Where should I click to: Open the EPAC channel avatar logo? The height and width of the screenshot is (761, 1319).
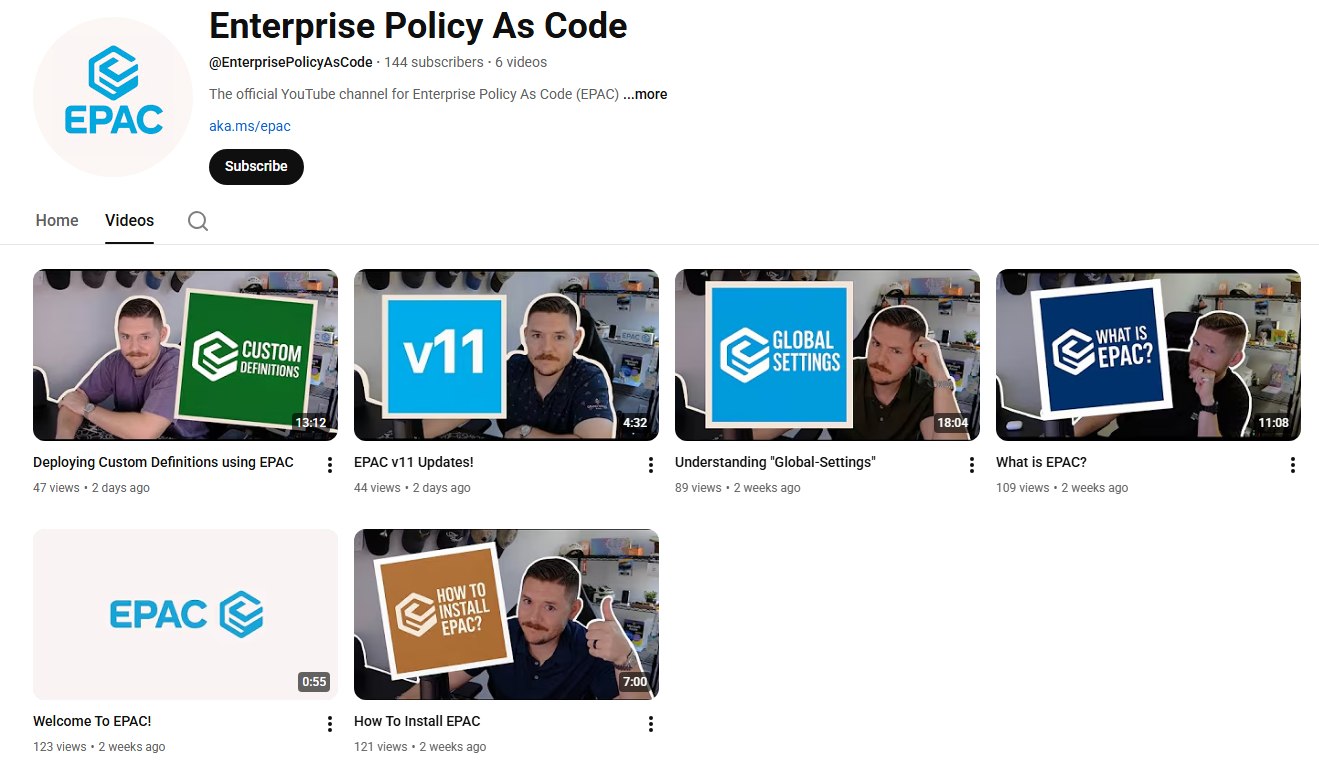click(113, 97)
